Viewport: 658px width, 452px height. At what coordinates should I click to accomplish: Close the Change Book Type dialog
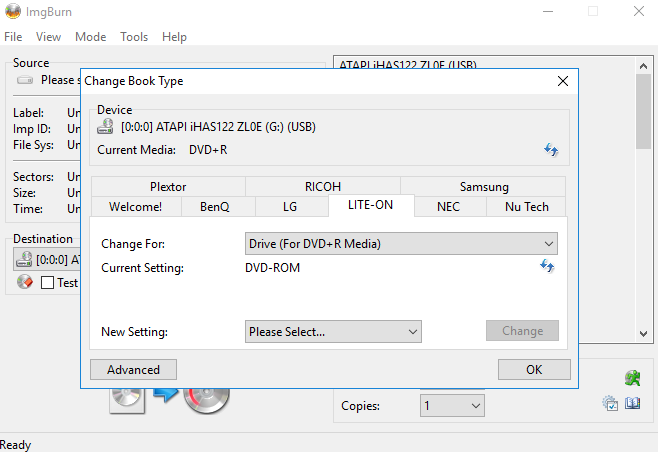[563, 81]
